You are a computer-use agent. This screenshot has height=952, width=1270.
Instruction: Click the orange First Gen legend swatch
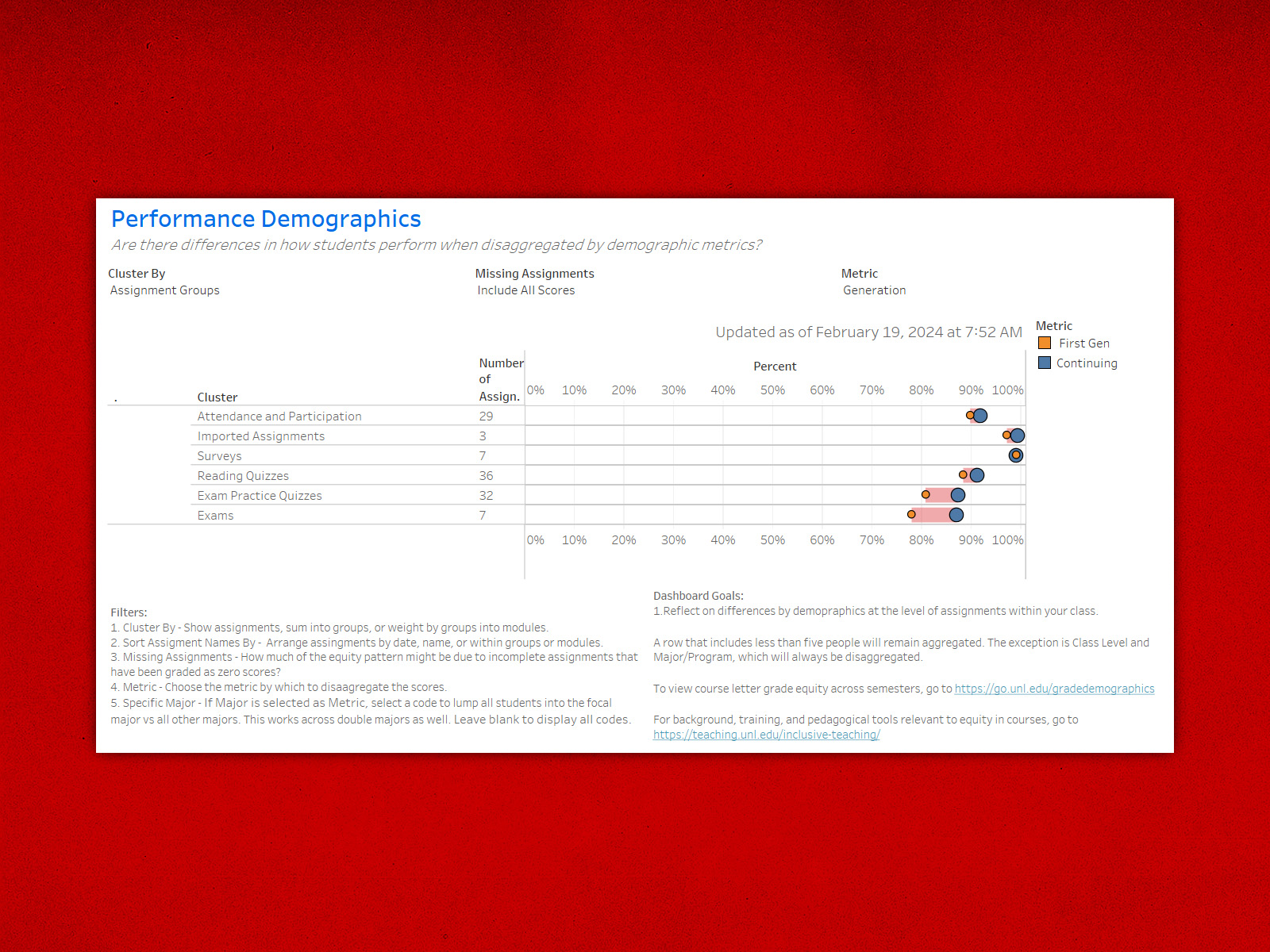[1045, 344]
